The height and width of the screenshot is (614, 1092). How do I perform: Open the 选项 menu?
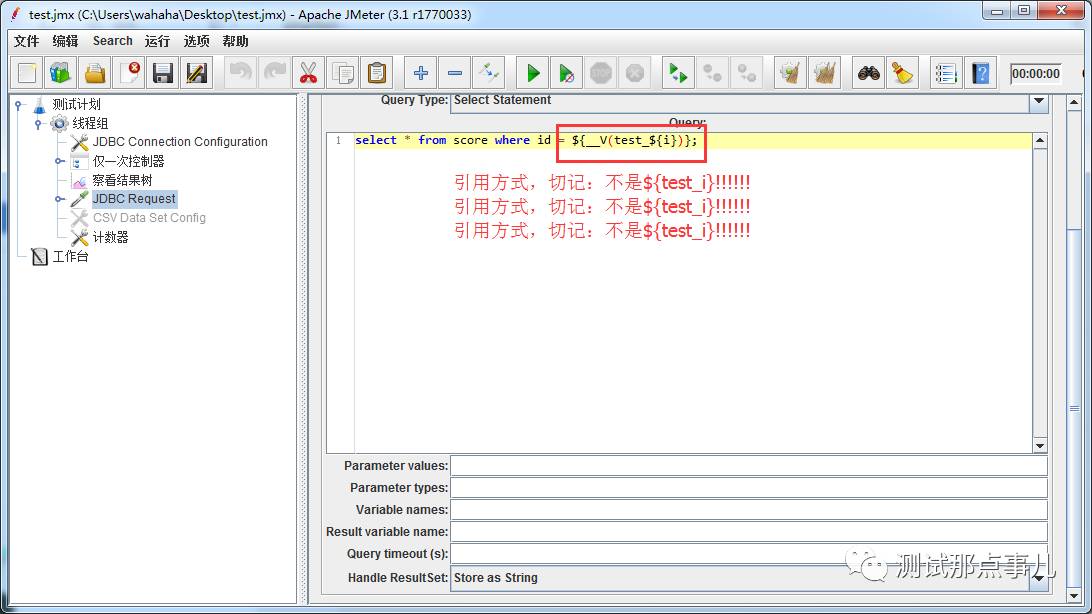click(x=196, y=41)
